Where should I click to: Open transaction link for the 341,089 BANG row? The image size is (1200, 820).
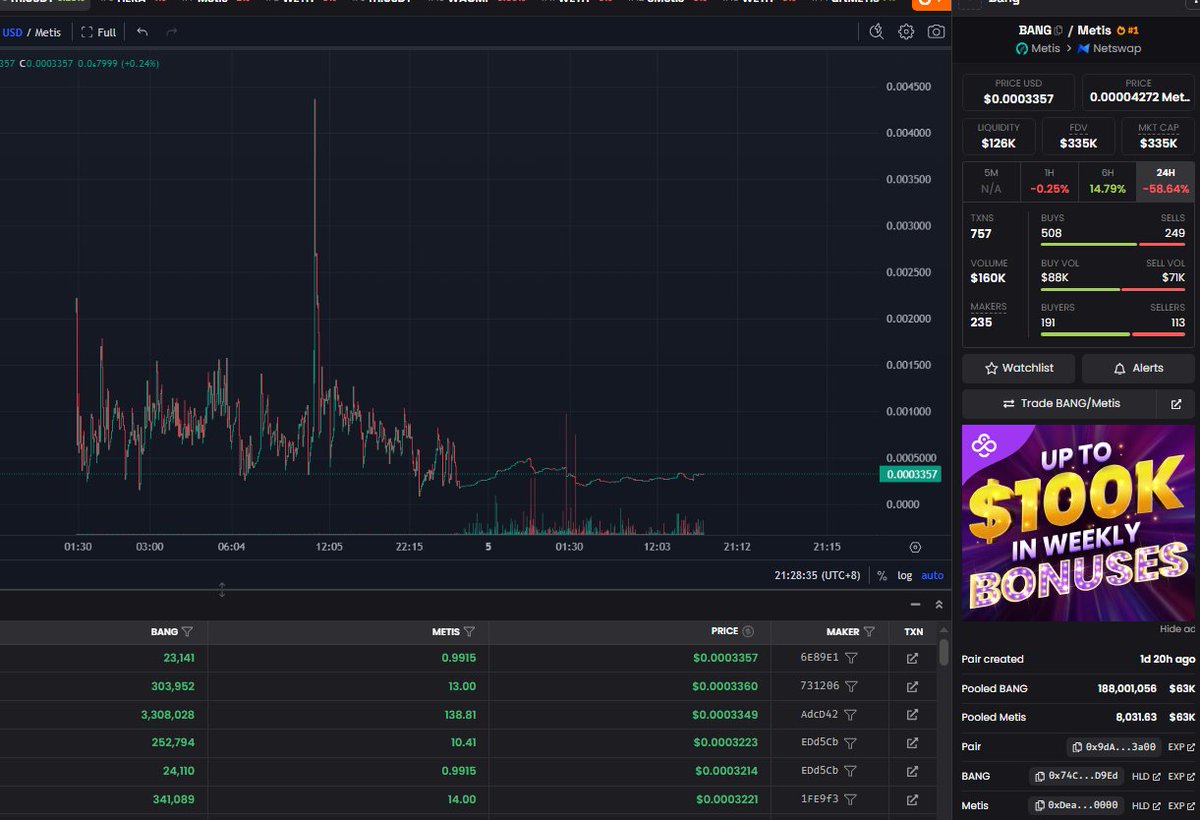pos(912,800)
